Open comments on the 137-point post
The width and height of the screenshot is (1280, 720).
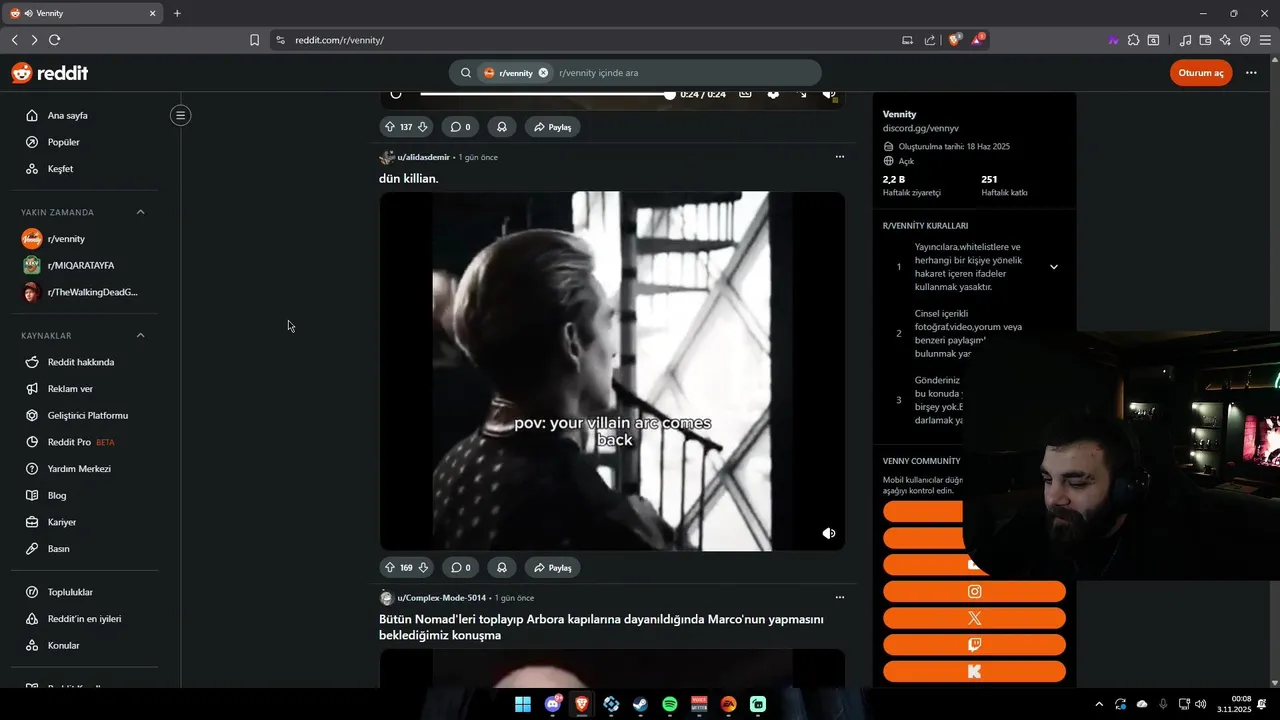coord(460,127)
